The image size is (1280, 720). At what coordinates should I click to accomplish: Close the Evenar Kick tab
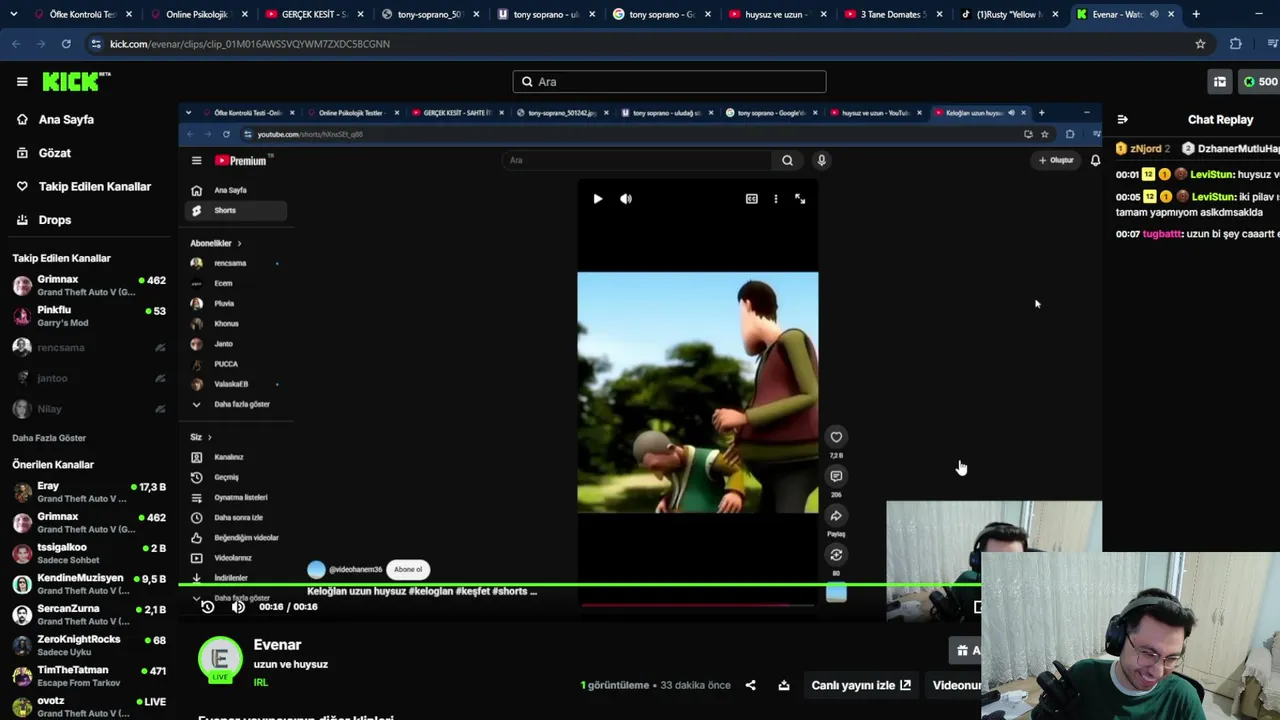point(1171,14)
